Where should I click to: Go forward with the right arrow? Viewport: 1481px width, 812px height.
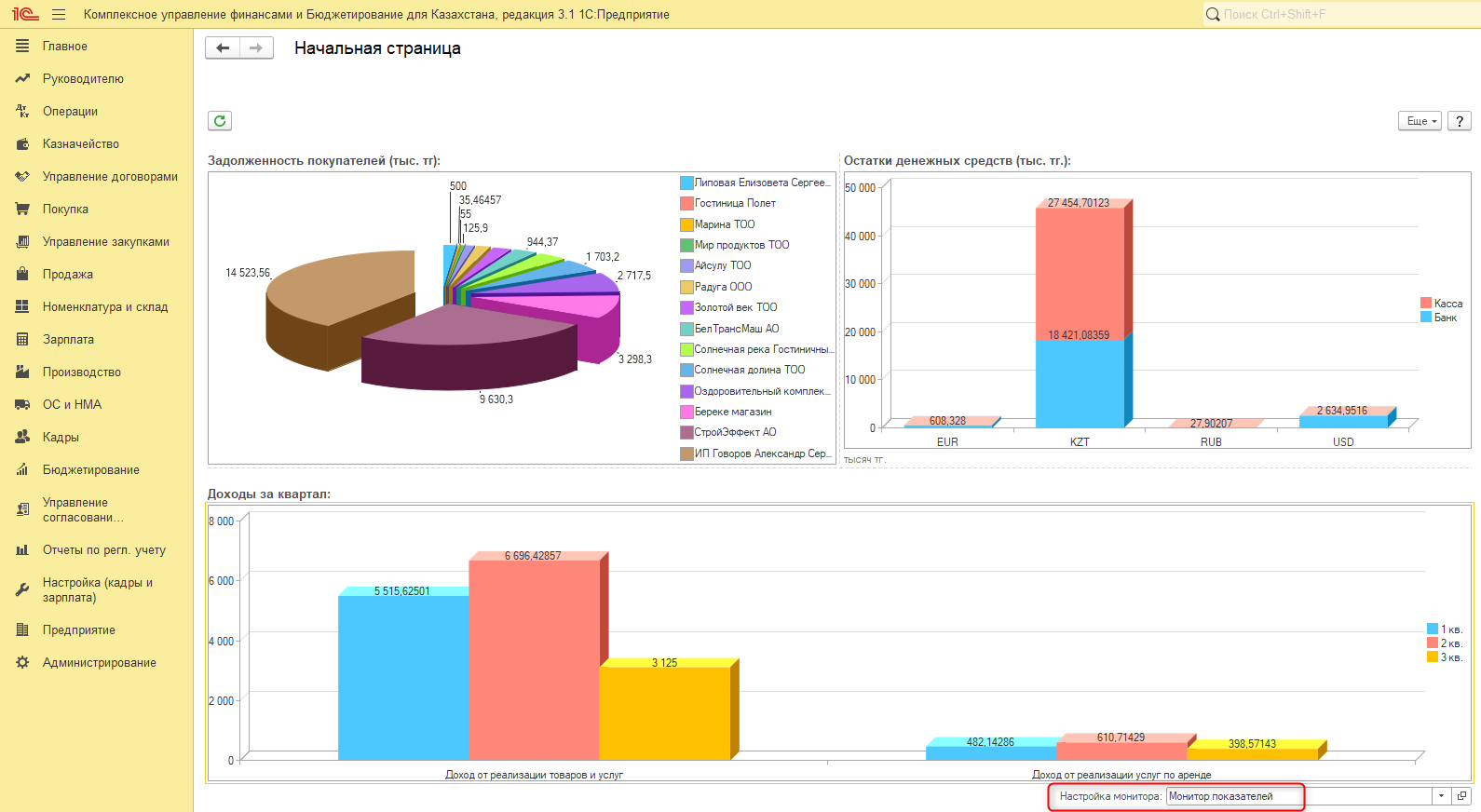[256, 47]
